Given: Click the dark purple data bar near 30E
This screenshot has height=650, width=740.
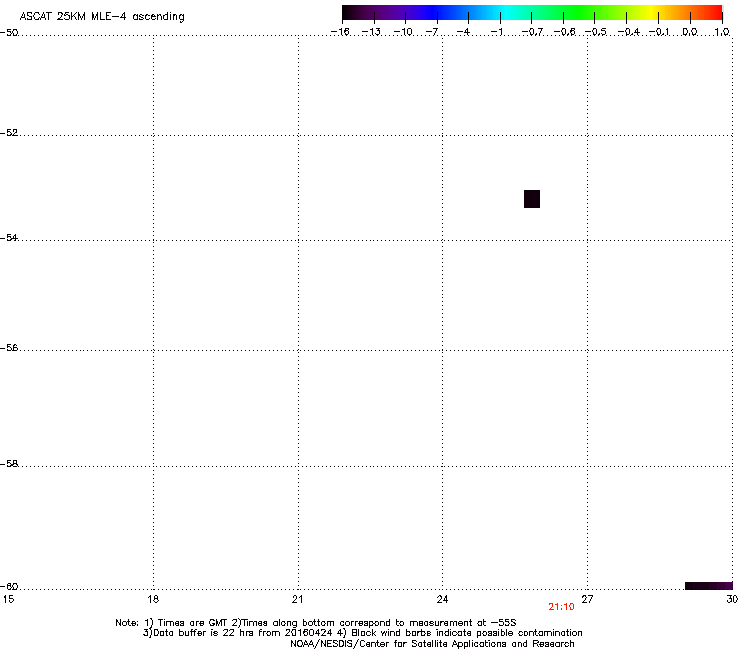Looking at the screenshot, I should pyautogui.click(x=708, y=586).
